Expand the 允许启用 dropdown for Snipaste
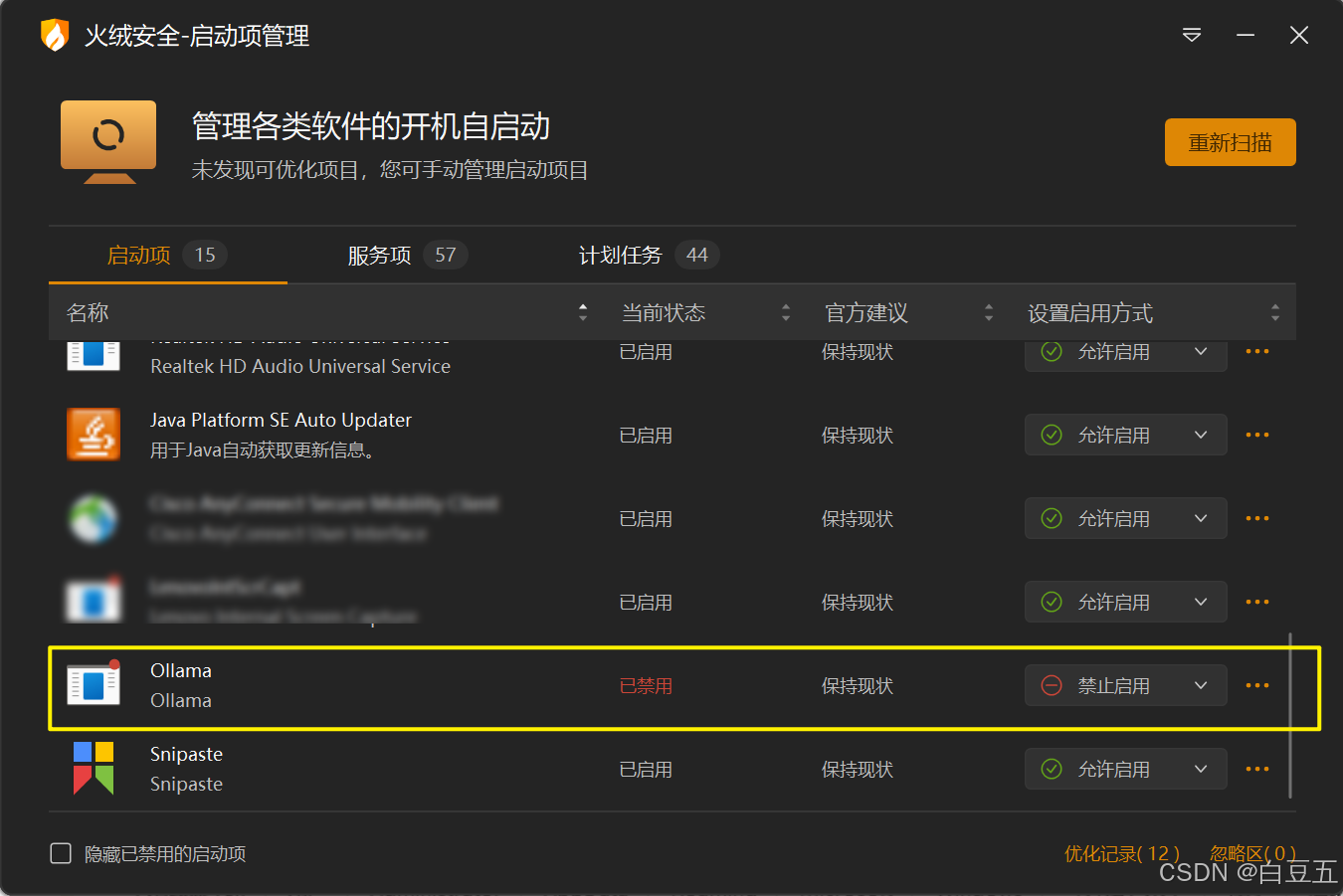 (1125, 769)
